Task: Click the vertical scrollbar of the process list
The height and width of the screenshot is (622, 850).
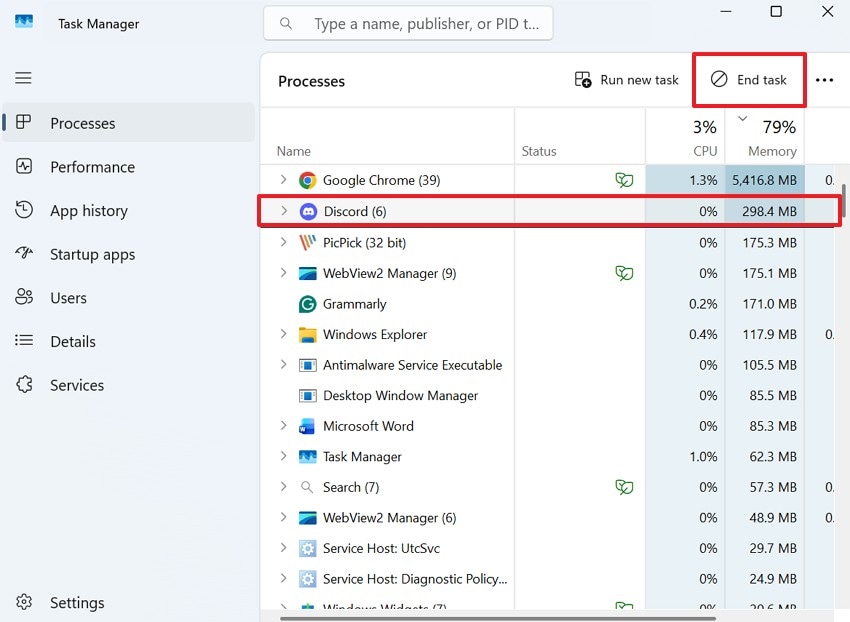Action: [x=843, y=201]
